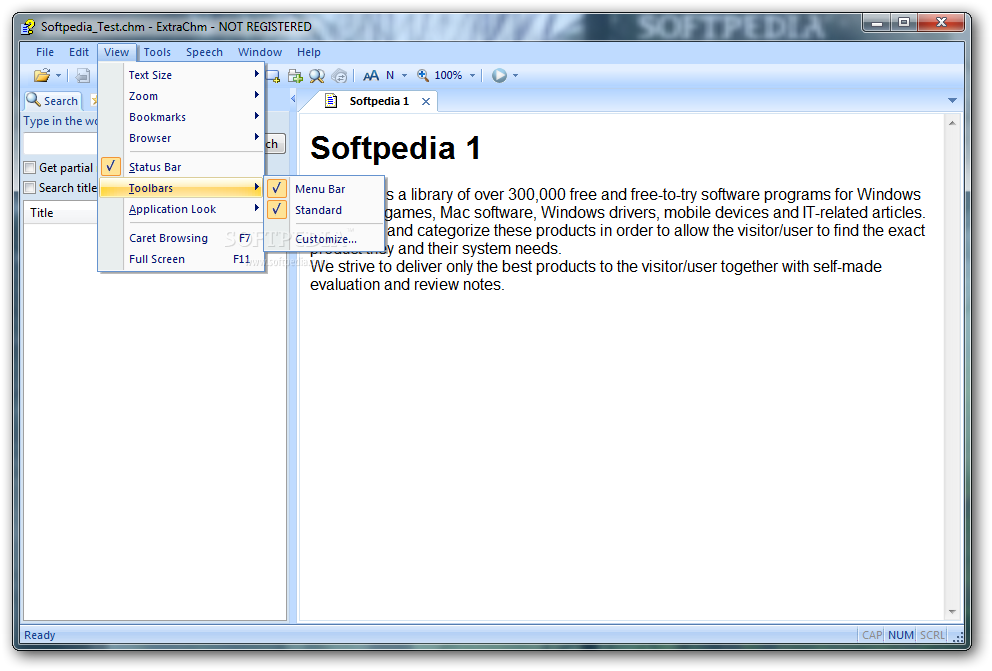The image size is (992, 671).
Task: Click the SCRL indicator in status bar
Action: click(932, 635)
